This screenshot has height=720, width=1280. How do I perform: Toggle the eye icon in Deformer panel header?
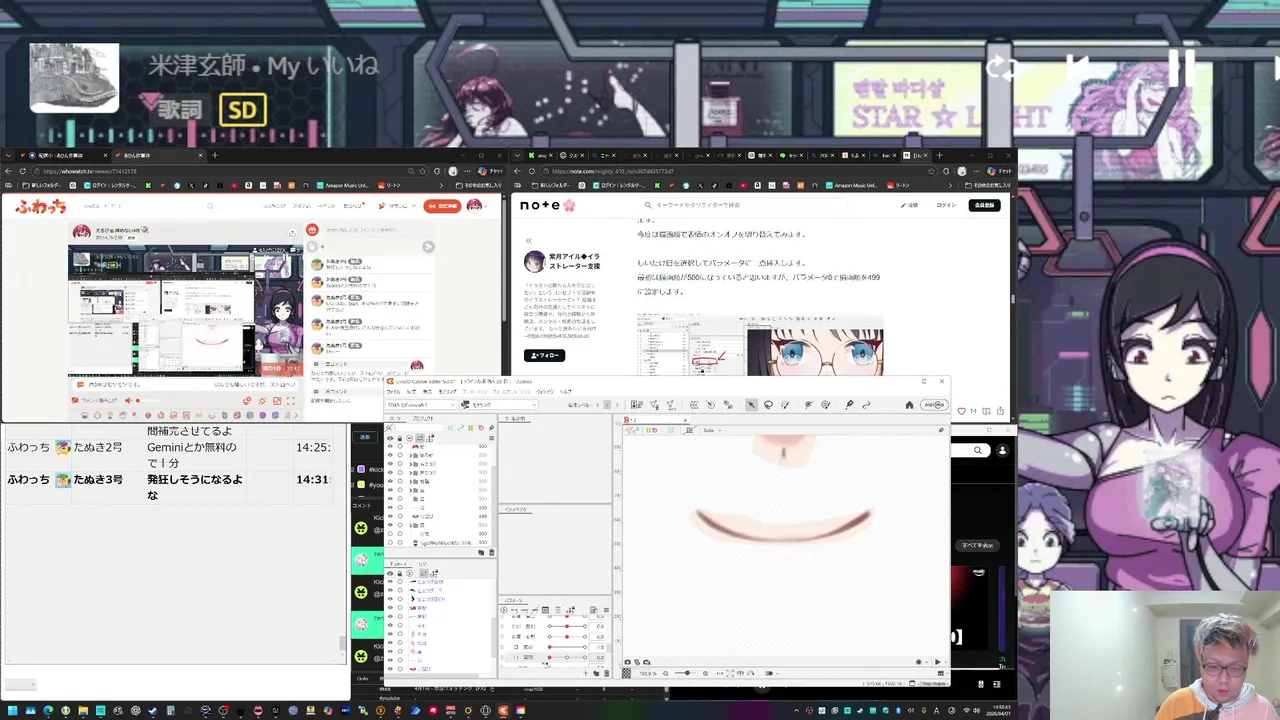pyautogui.click(x=390, y=573)
